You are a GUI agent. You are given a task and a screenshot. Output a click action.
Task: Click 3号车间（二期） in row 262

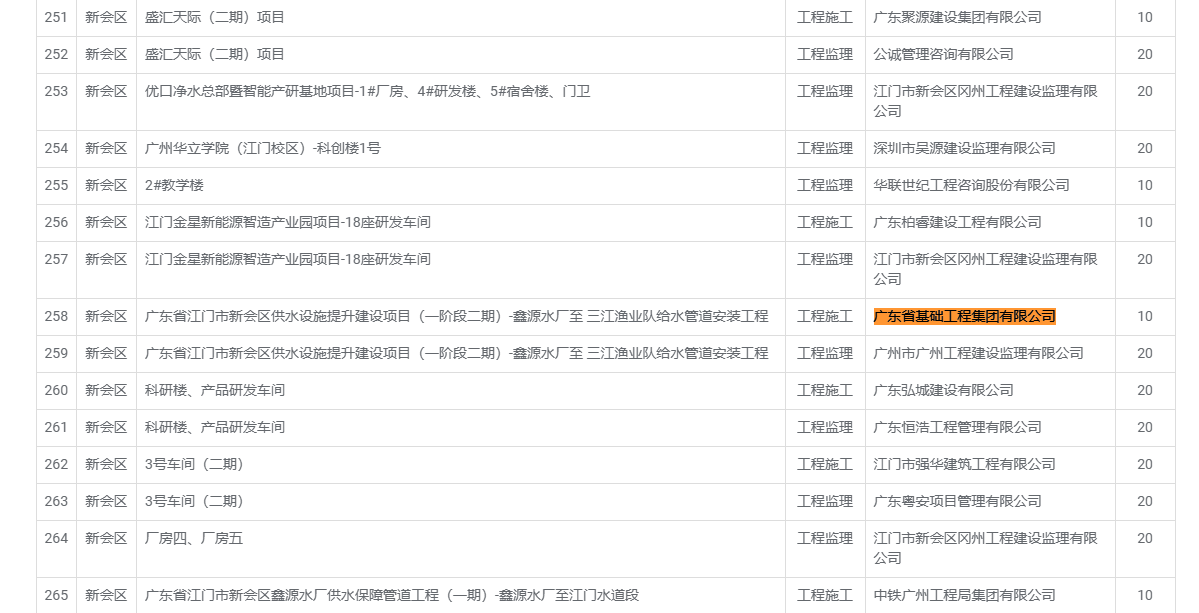[194, 464]
